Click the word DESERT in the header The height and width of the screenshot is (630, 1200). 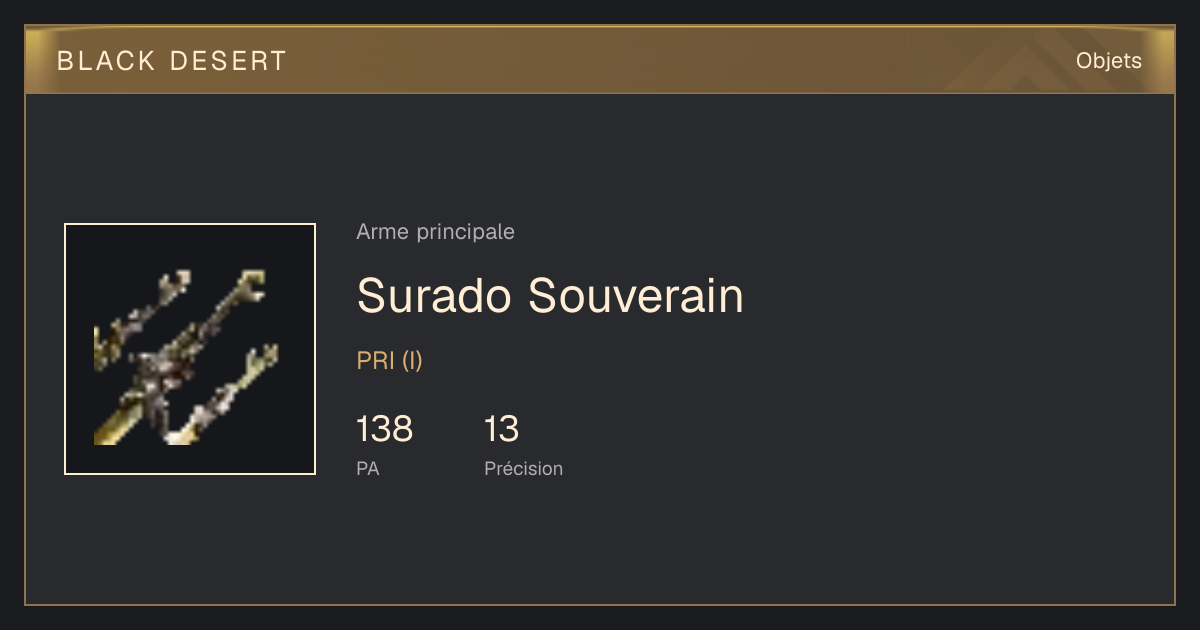[228, 61]
